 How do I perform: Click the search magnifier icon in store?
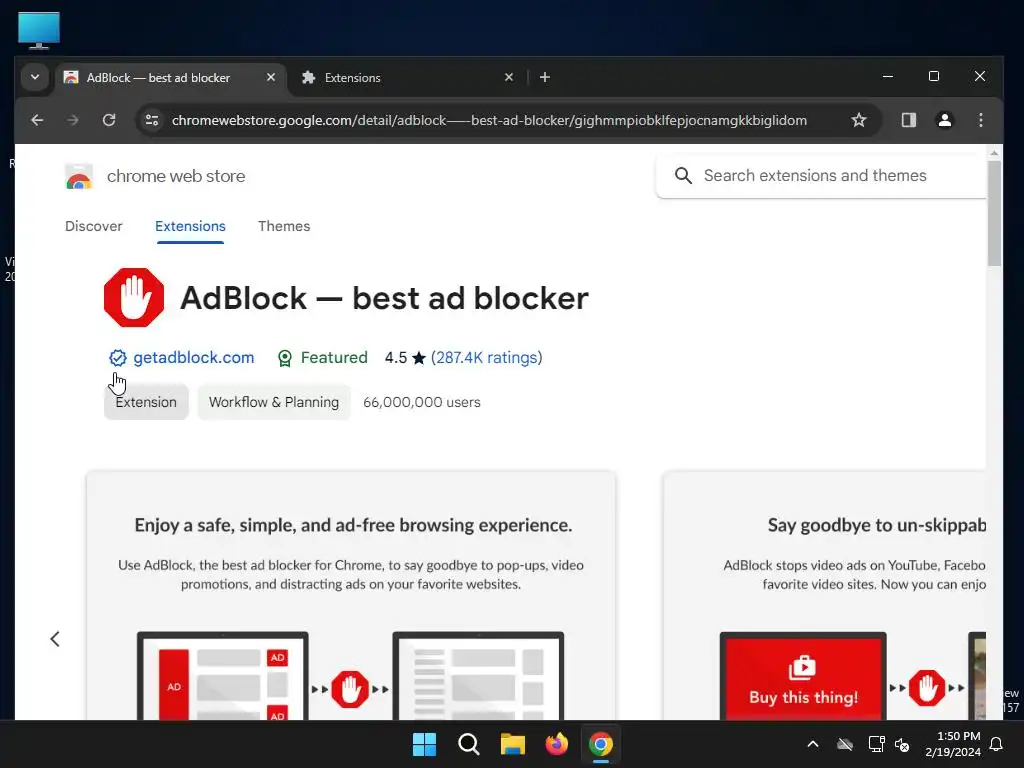[683, 176]
